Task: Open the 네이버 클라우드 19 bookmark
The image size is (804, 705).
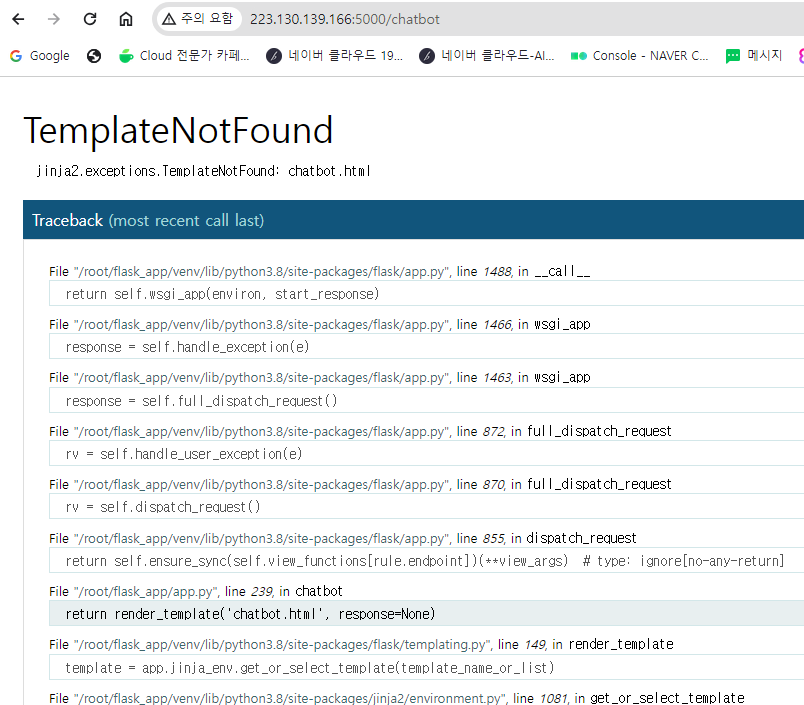Action: point(334,55)
